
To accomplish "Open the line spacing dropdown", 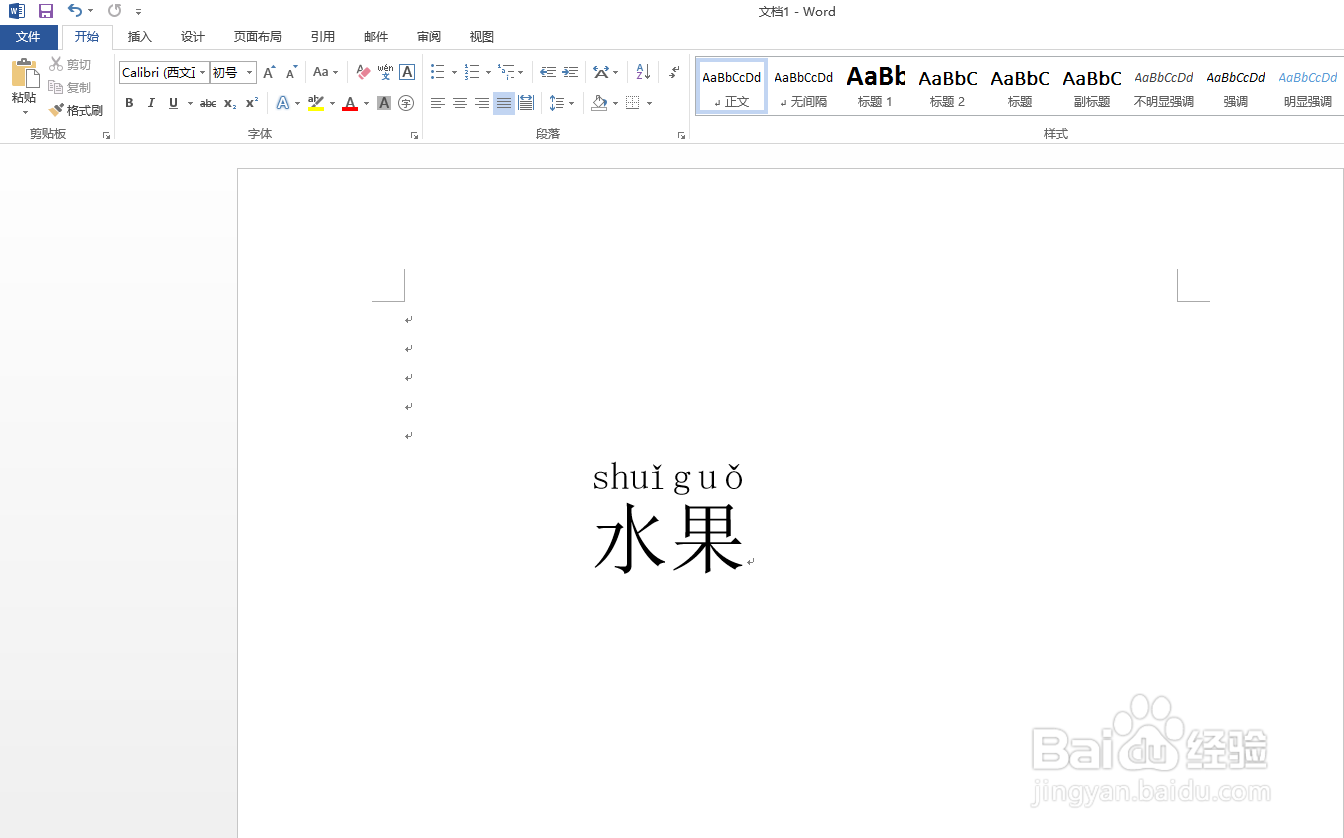I will click(561, 103).
